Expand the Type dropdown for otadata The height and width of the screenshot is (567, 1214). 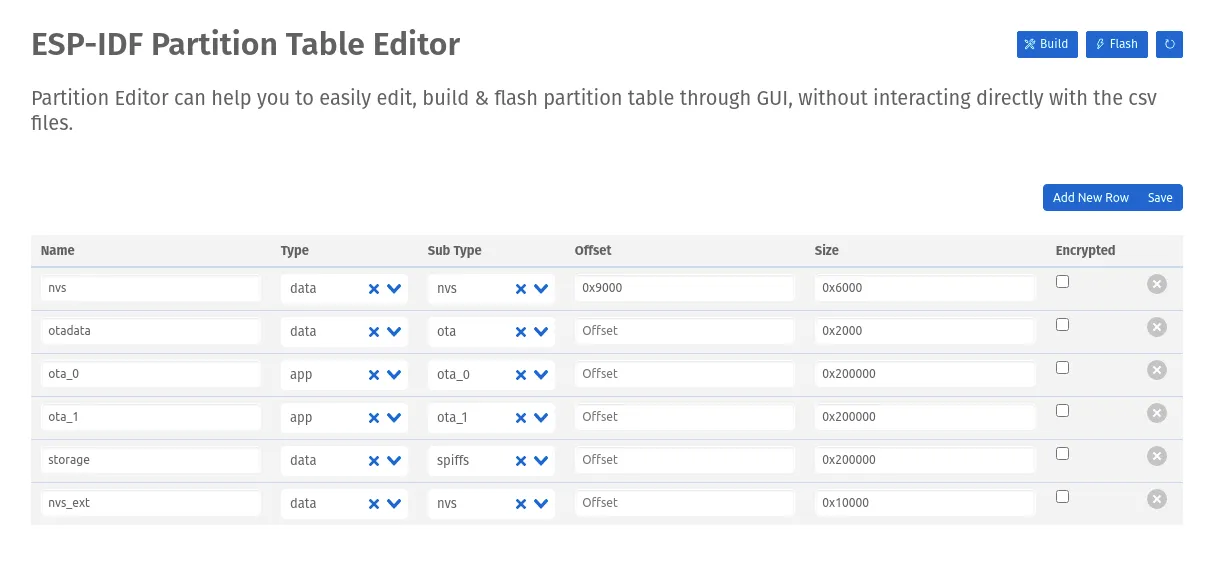(394, 332)
